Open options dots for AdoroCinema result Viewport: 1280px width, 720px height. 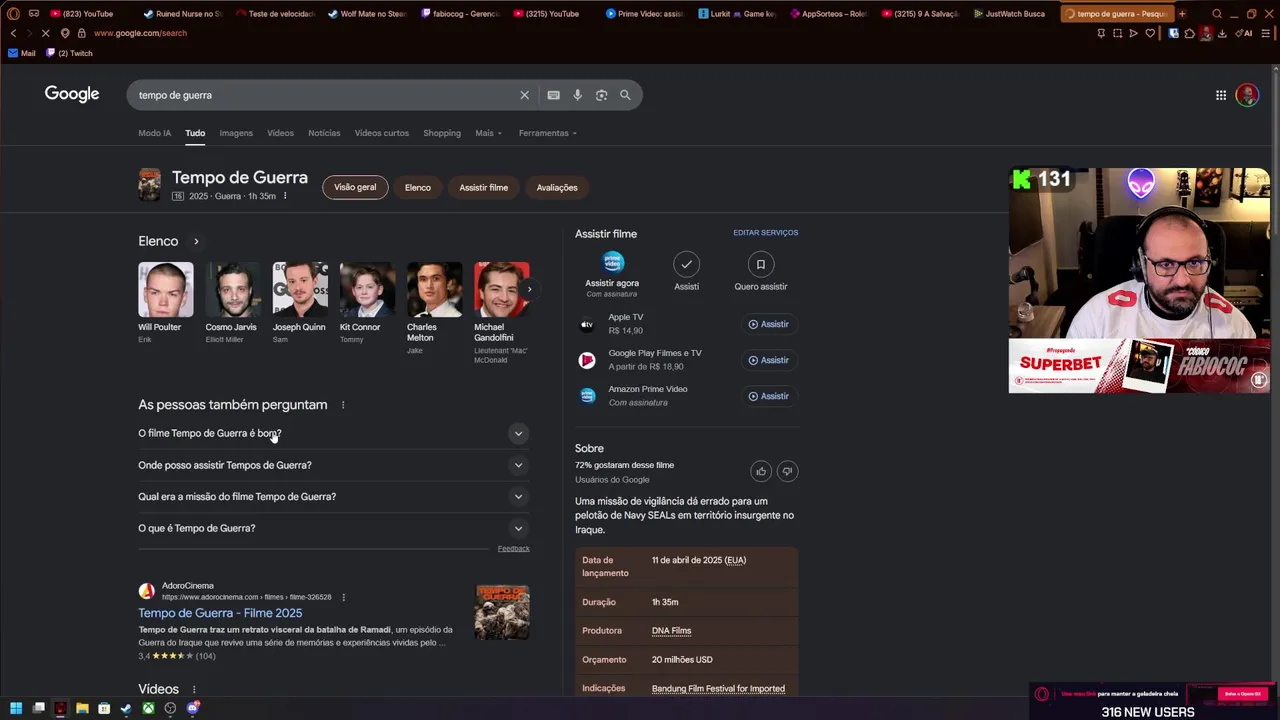pyautogui.click(x=343, y=597)
